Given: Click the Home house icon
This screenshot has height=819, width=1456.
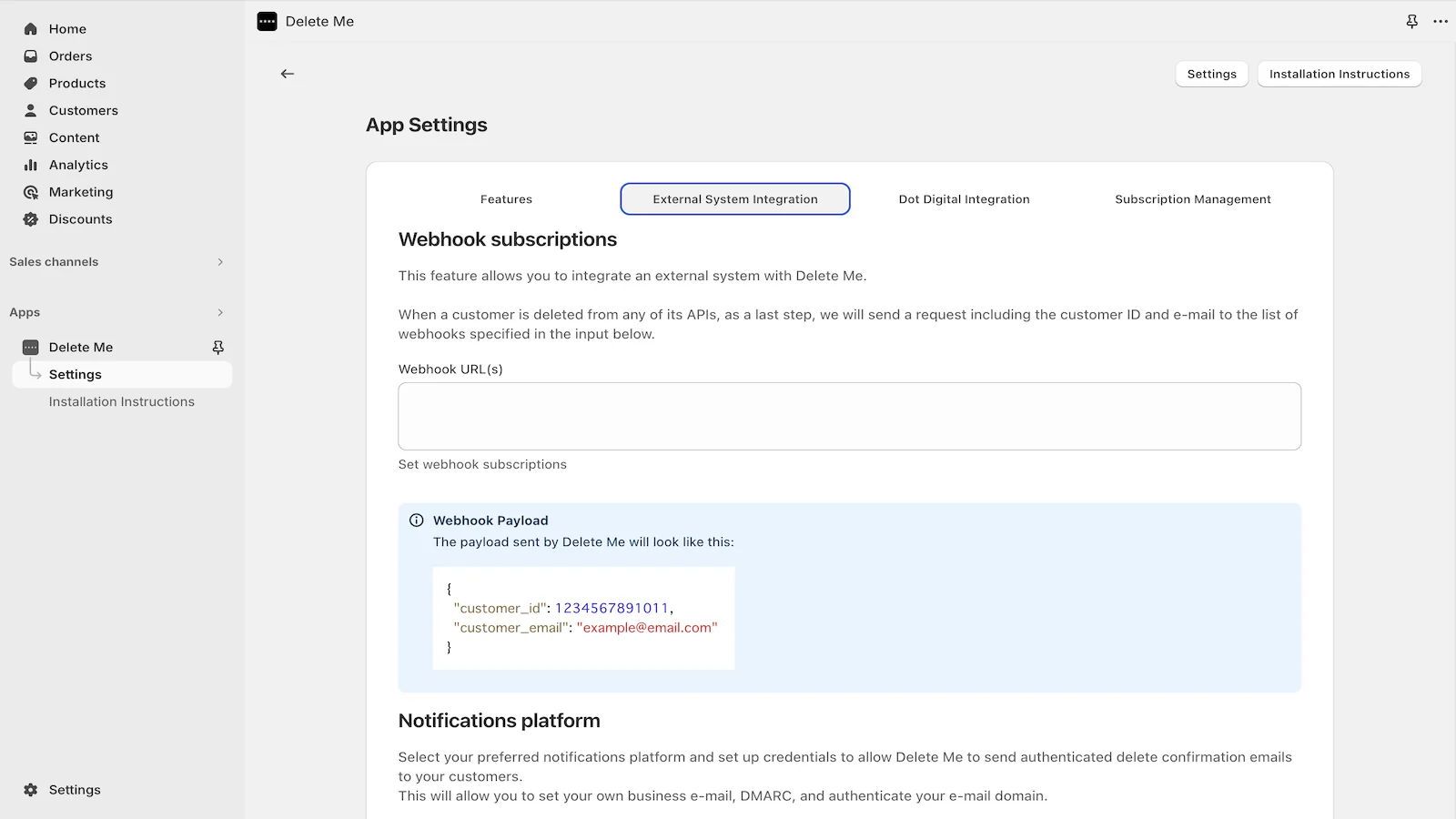Looking at the screenshot, I should 31,29.
